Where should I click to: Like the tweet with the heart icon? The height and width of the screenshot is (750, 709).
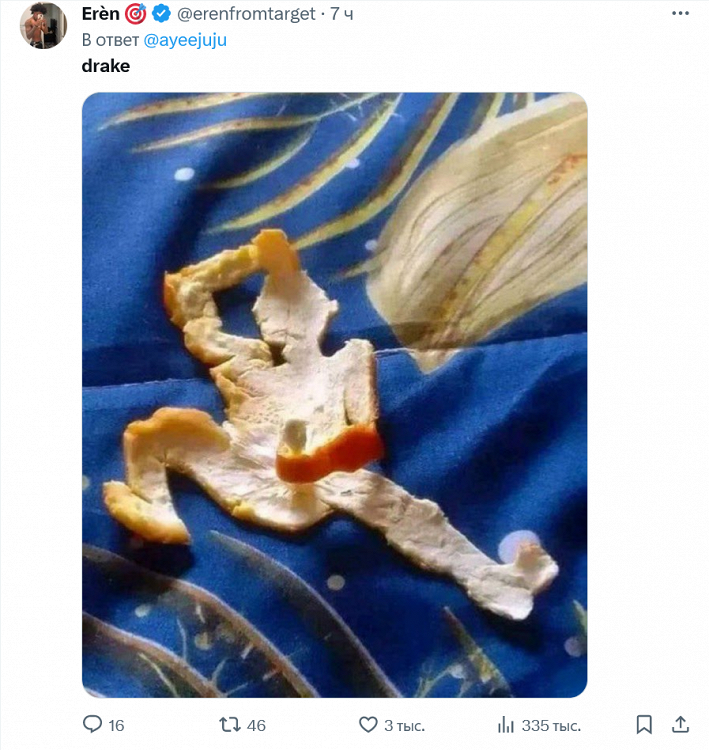click(368, 724)
